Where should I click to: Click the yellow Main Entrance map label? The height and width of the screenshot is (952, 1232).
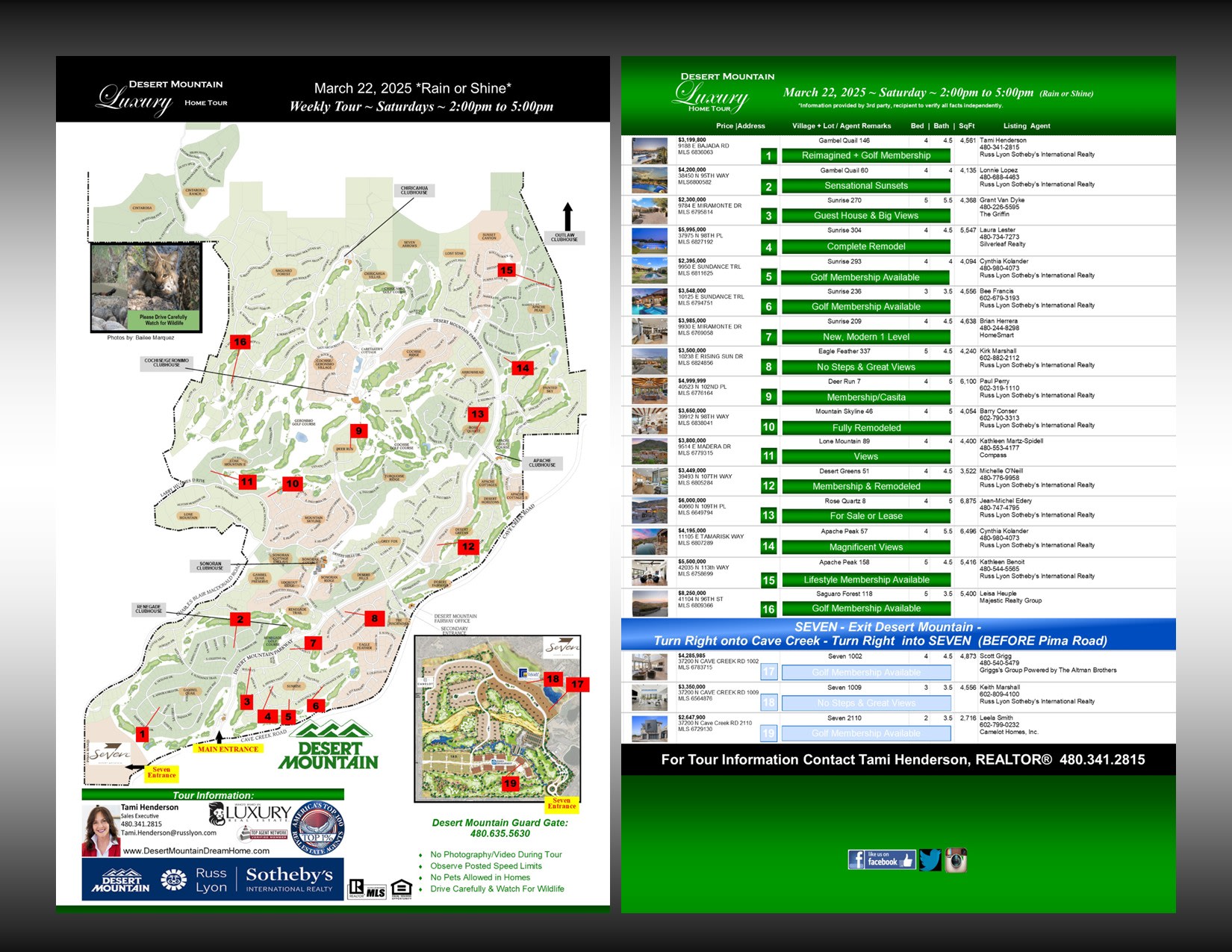(228, 749)
